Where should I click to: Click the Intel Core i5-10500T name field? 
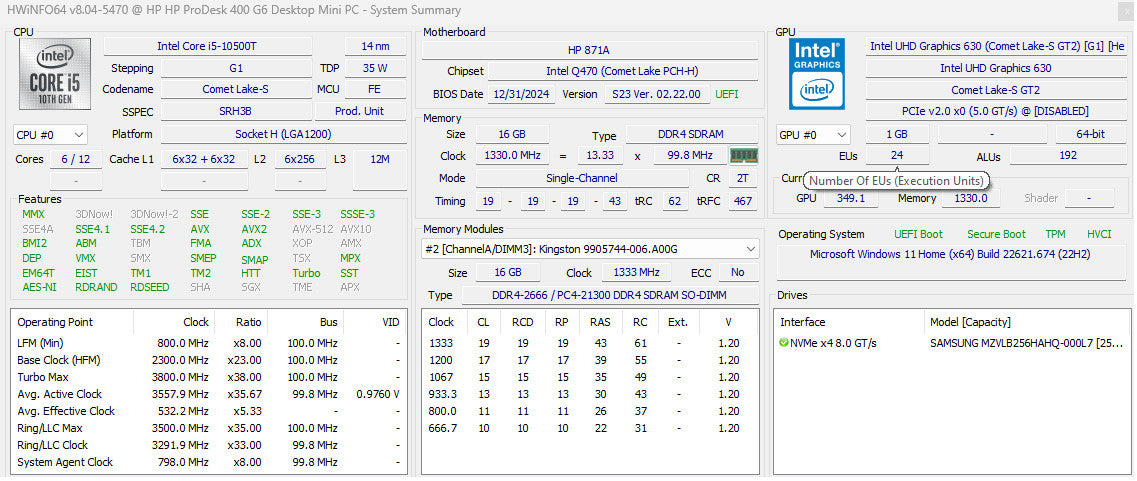click(207, 46)
